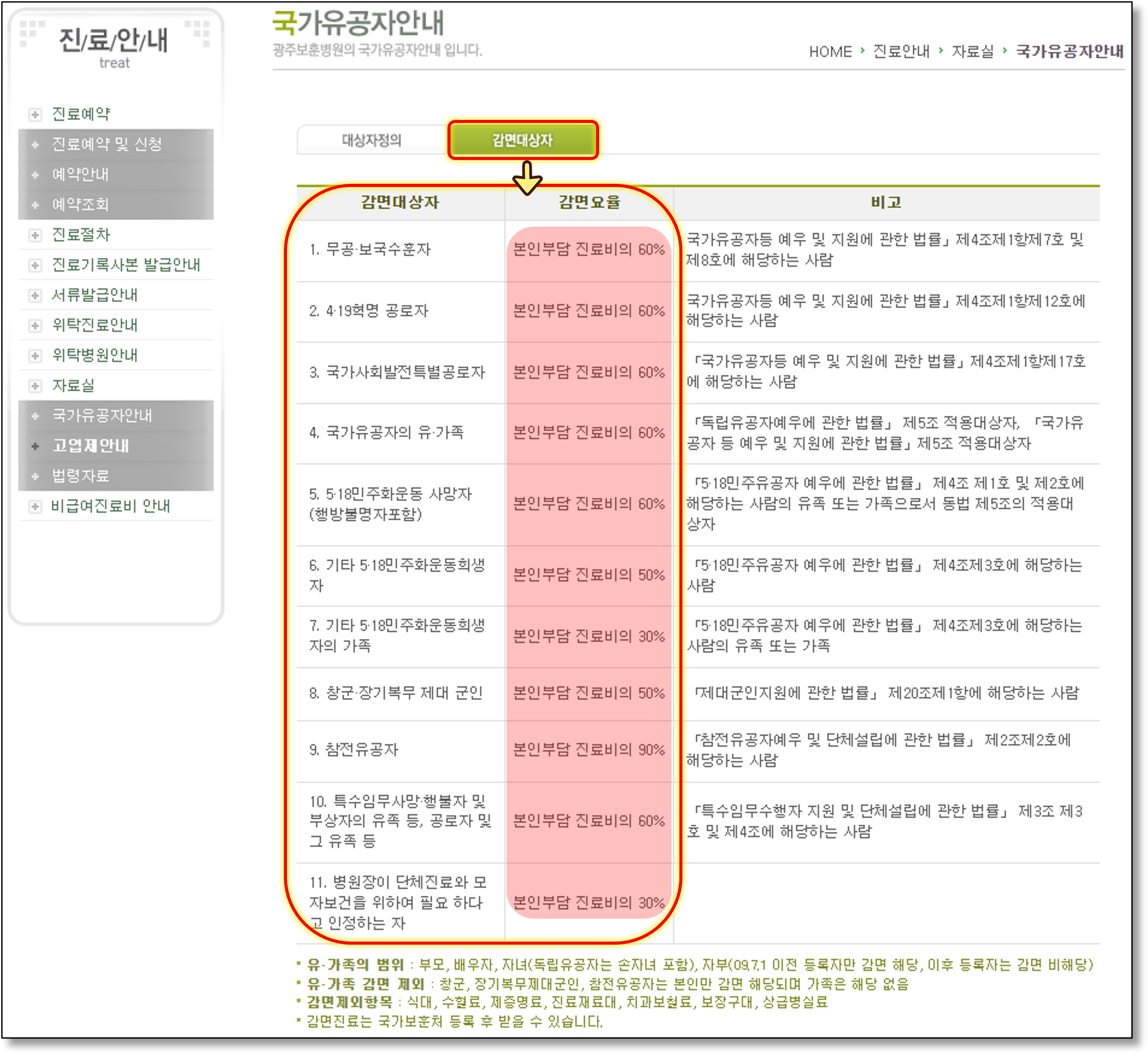Select 국가유공자안내 in sidebar submenu
This screenshot has height=1054, width=1148.
[x=102, y=416]
